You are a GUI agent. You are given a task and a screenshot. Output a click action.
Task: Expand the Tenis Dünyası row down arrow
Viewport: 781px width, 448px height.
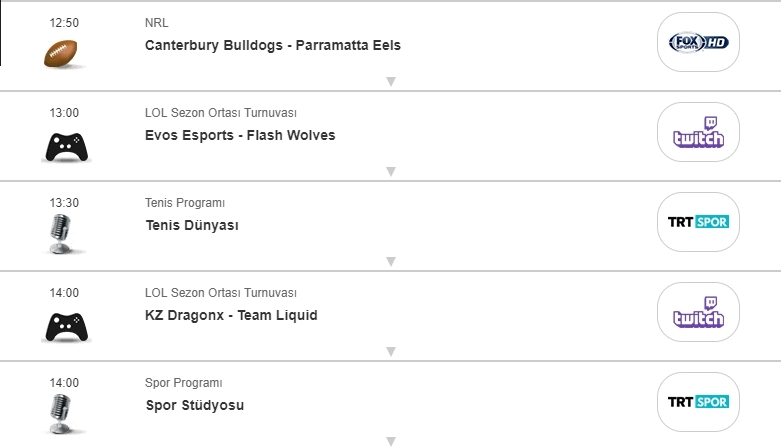[x=391, y=261]
